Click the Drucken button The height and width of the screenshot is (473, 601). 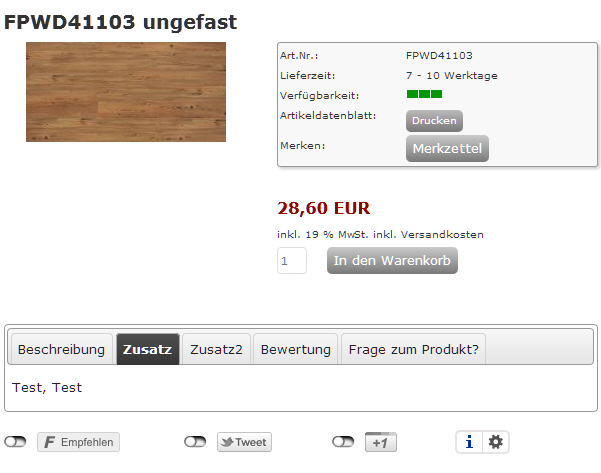[434, 121]
